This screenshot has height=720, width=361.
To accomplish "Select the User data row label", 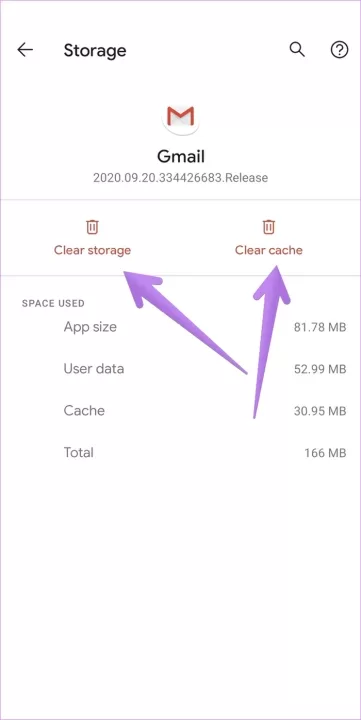I will coord(94,369).
